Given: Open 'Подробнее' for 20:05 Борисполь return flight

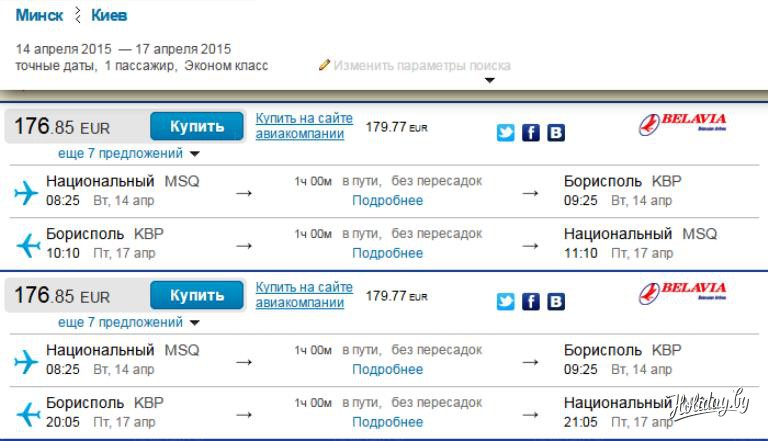Looking at the screenshot, I should [387, 422].
